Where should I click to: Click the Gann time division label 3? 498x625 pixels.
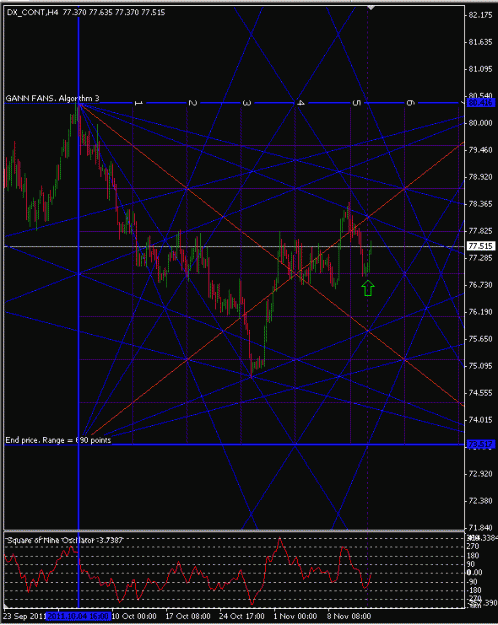pos(247,103)
